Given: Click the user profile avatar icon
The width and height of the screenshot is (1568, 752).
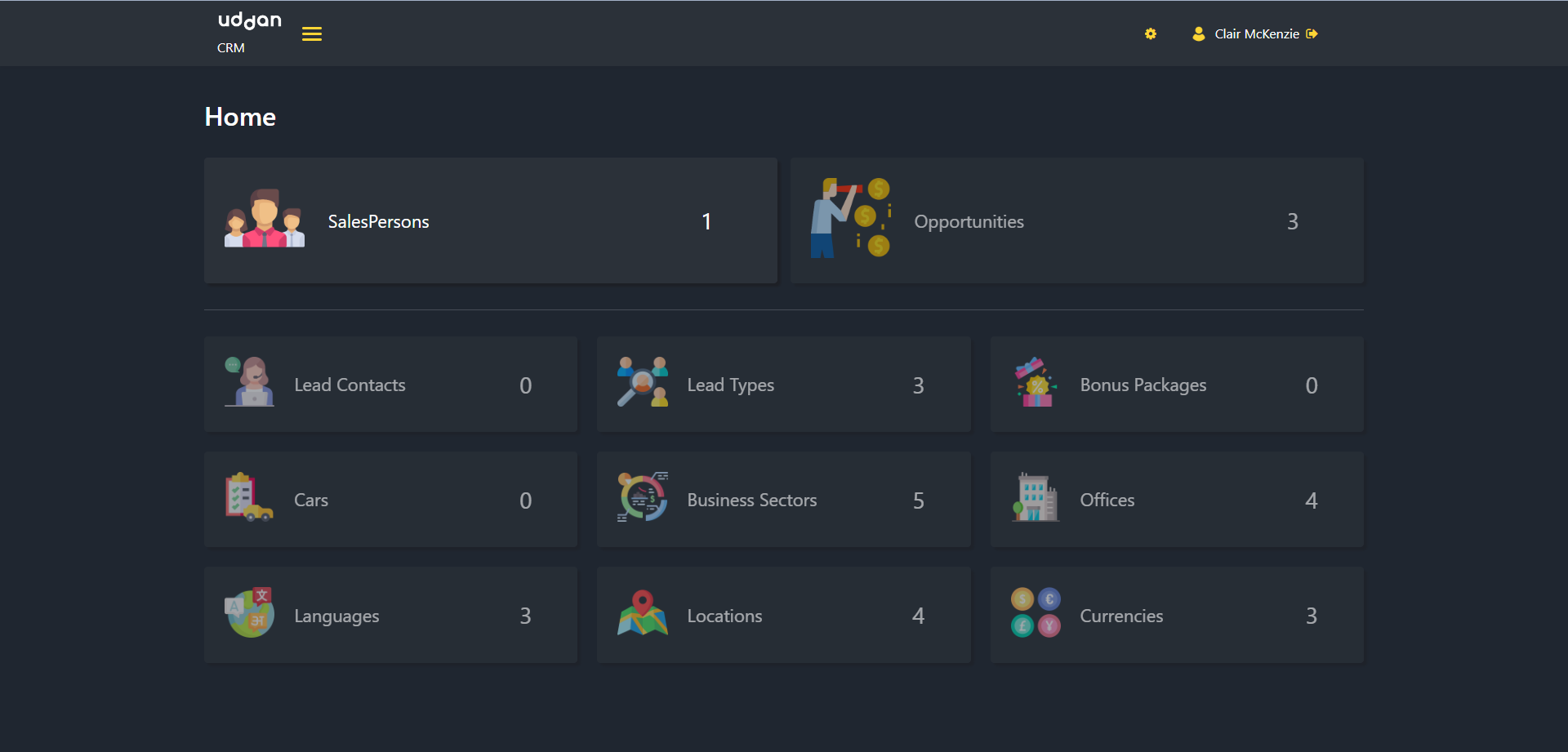Looking at the screenshot, I should coord(1198,33).
